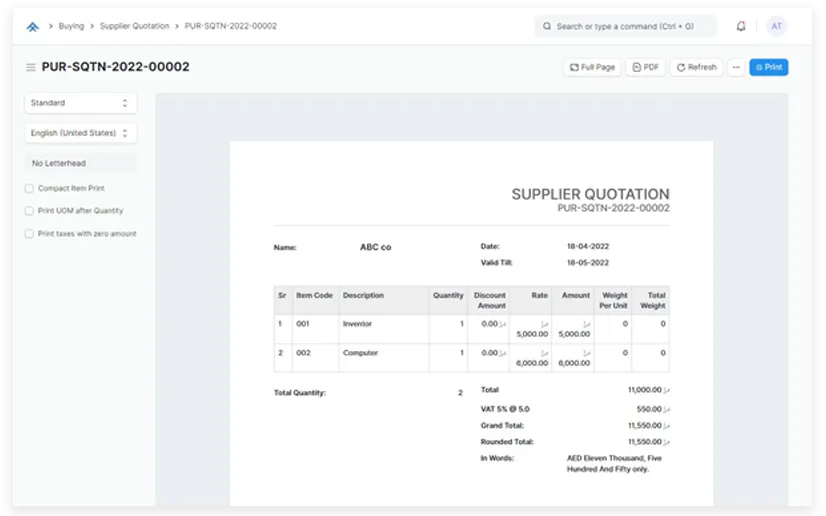826x516 pixels.
Task: Open the AT user avatar menu
Action: point(776,27)
